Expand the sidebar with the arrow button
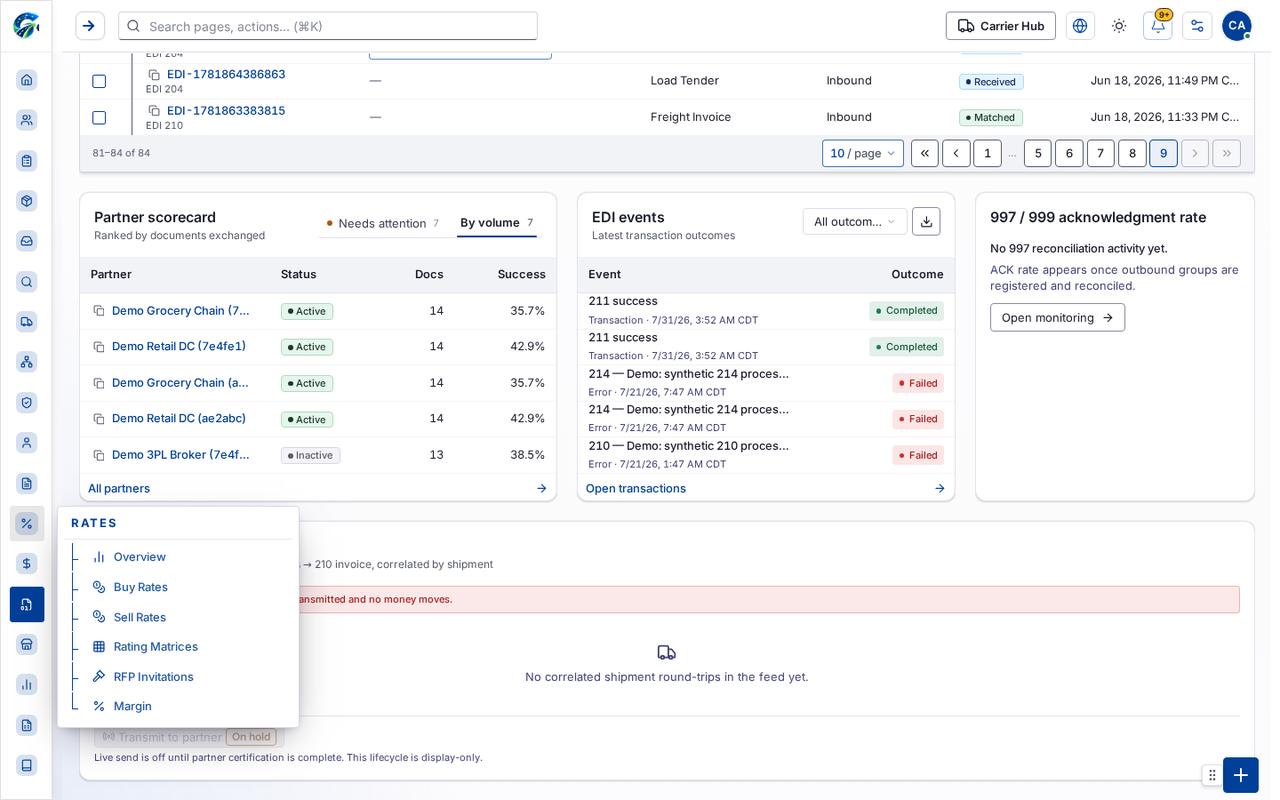 point(90,26)
